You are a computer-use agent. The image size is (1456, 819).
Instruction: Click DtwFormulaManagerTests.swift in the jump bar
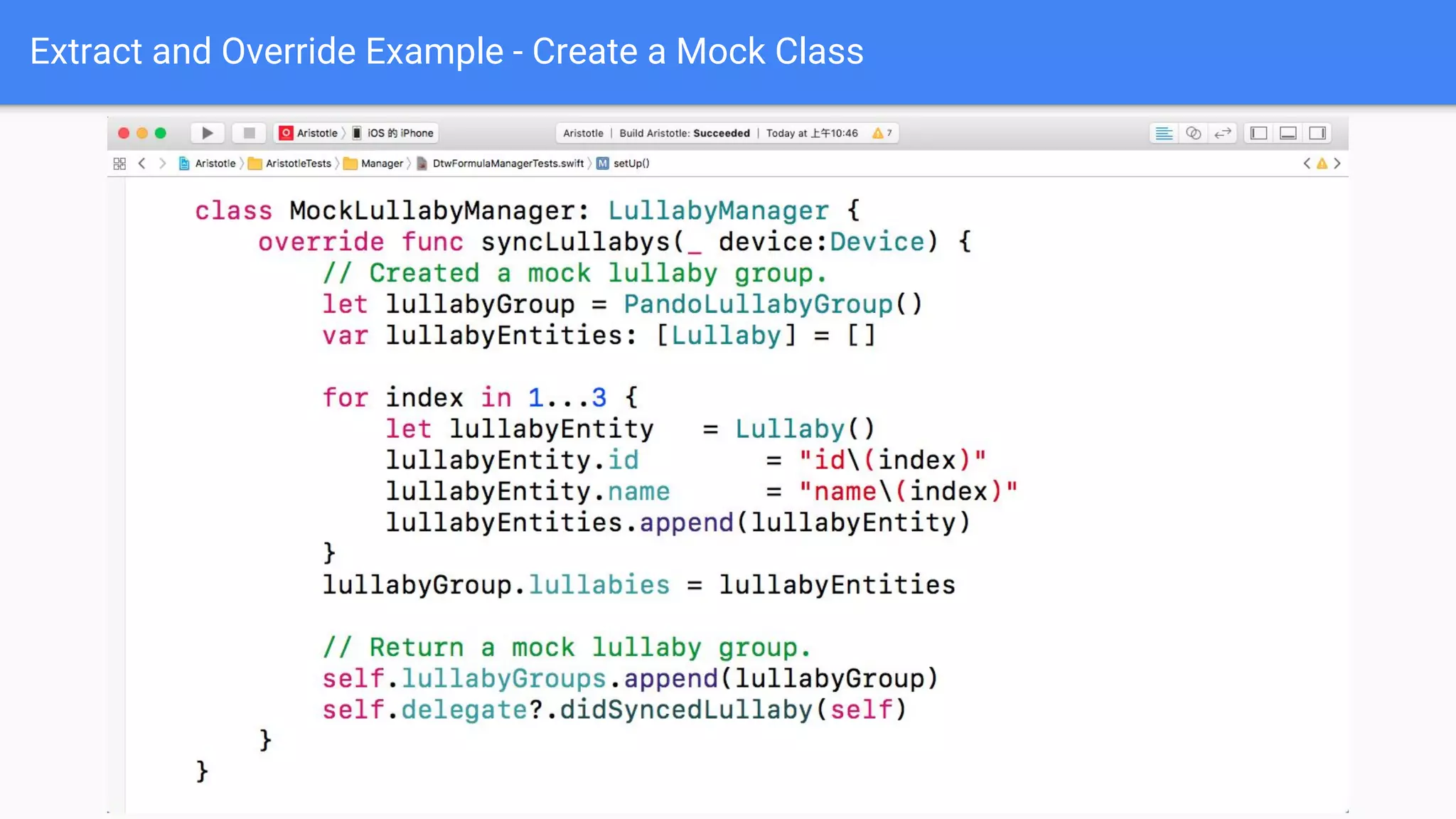(500, 164)
